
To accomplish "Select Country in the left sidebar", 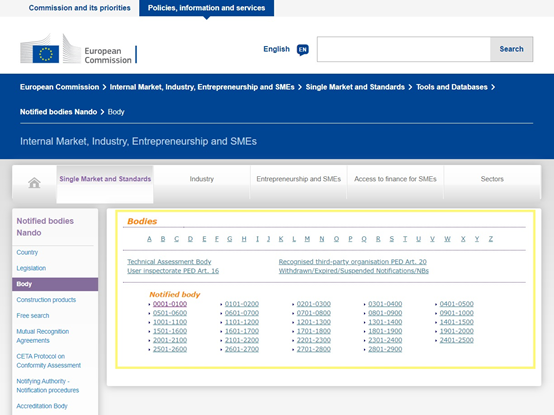I will tap(27, 252).
